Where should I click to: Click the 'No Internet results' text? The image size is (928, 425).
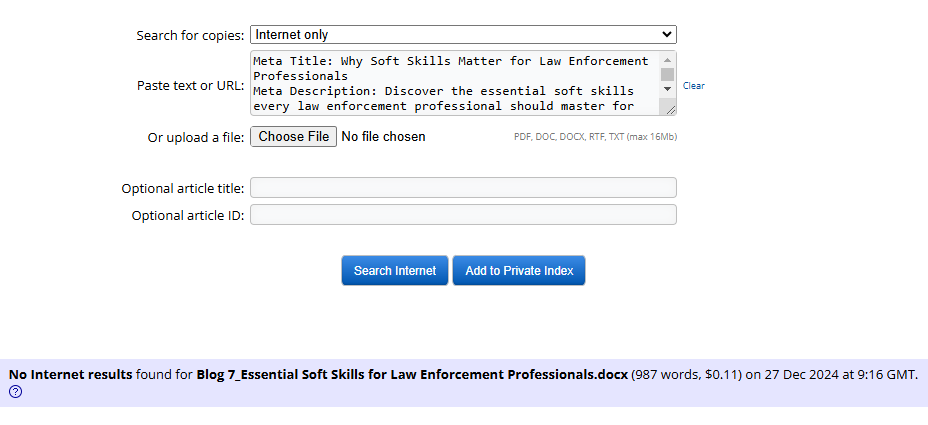pyautogui.click(x=70, y=375)
